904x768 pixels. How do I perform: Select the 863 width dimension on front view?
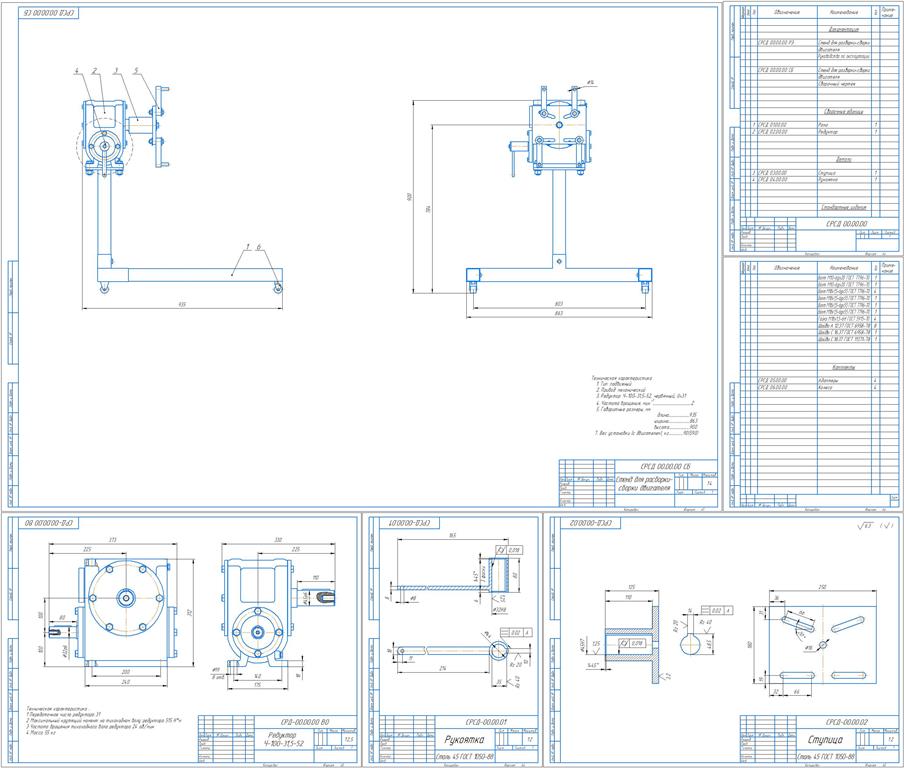[558, 313]
